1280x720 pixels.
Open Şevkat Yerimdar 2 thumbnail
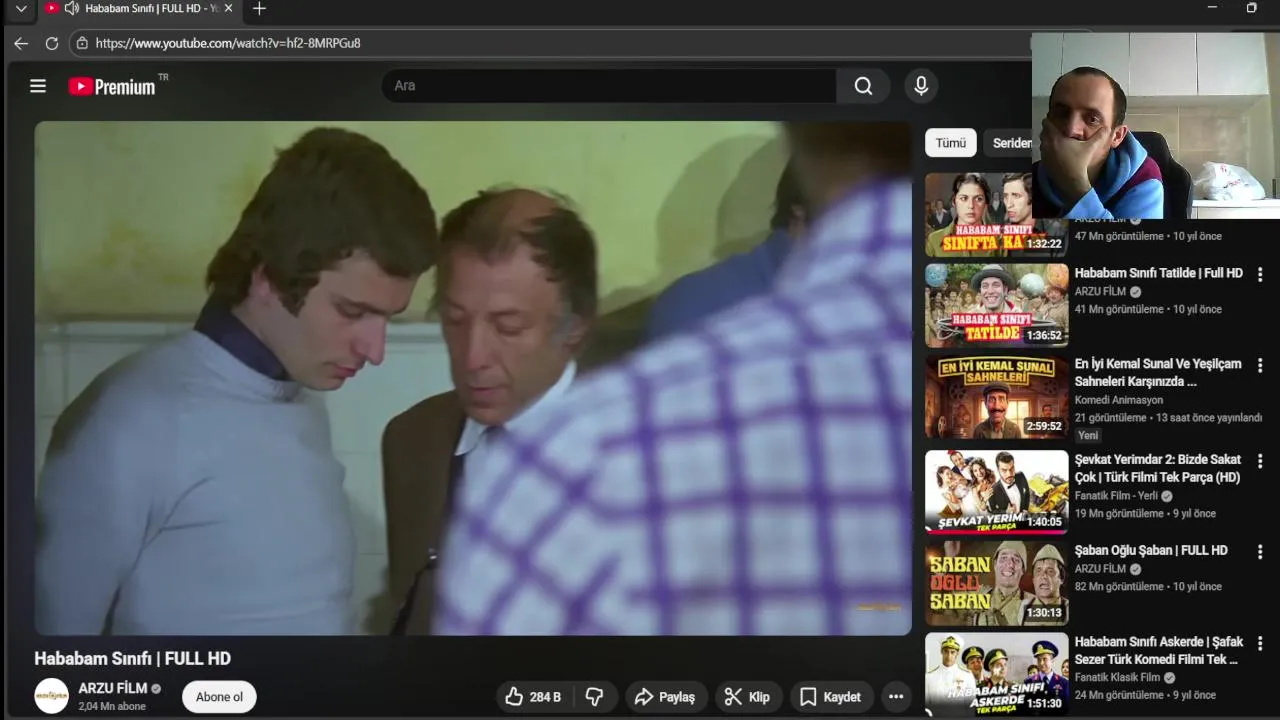click(x=997, y=491)
